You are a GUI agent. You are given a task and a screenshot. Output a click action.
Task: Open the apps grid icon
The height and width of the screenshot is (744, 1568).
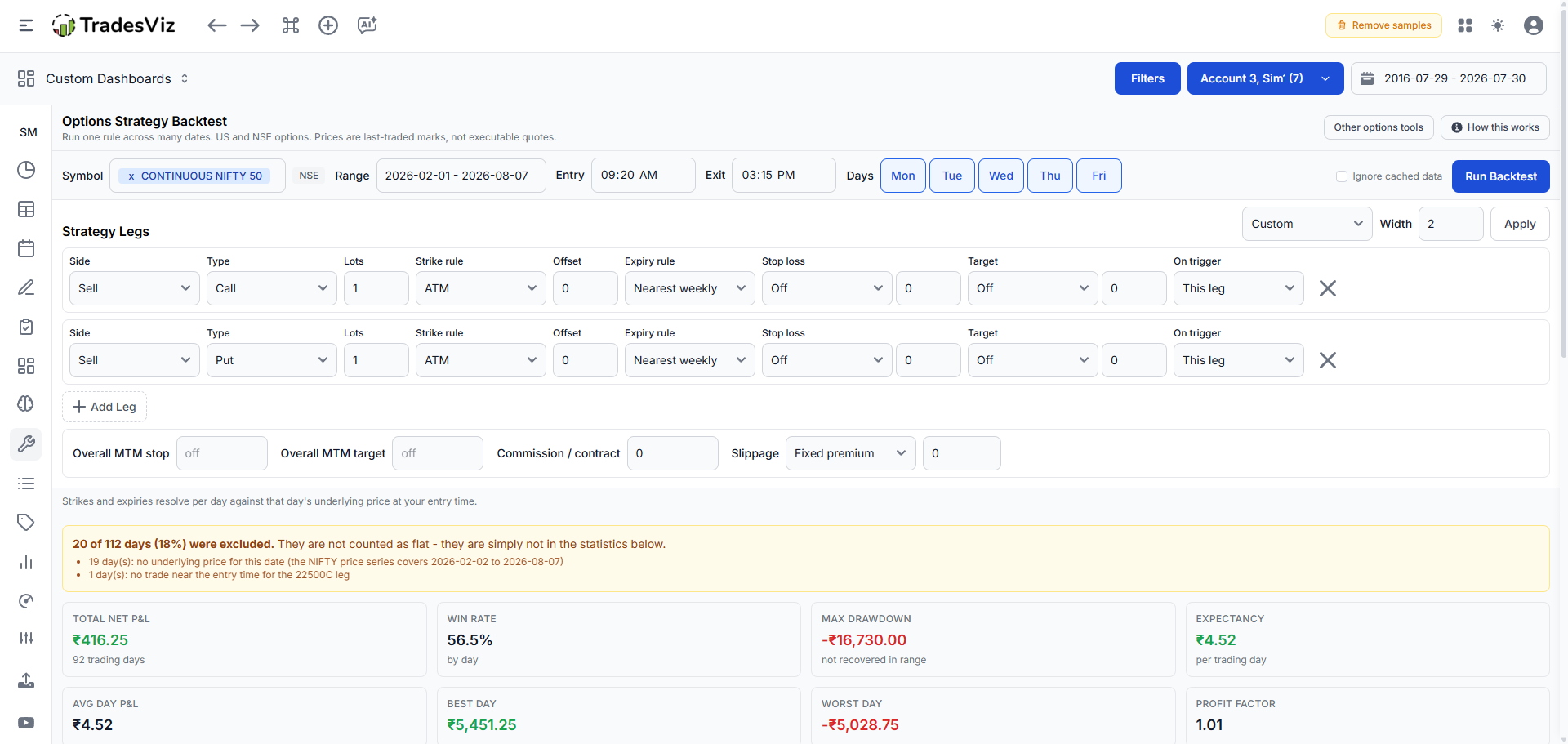click(x=1465, y=25)
